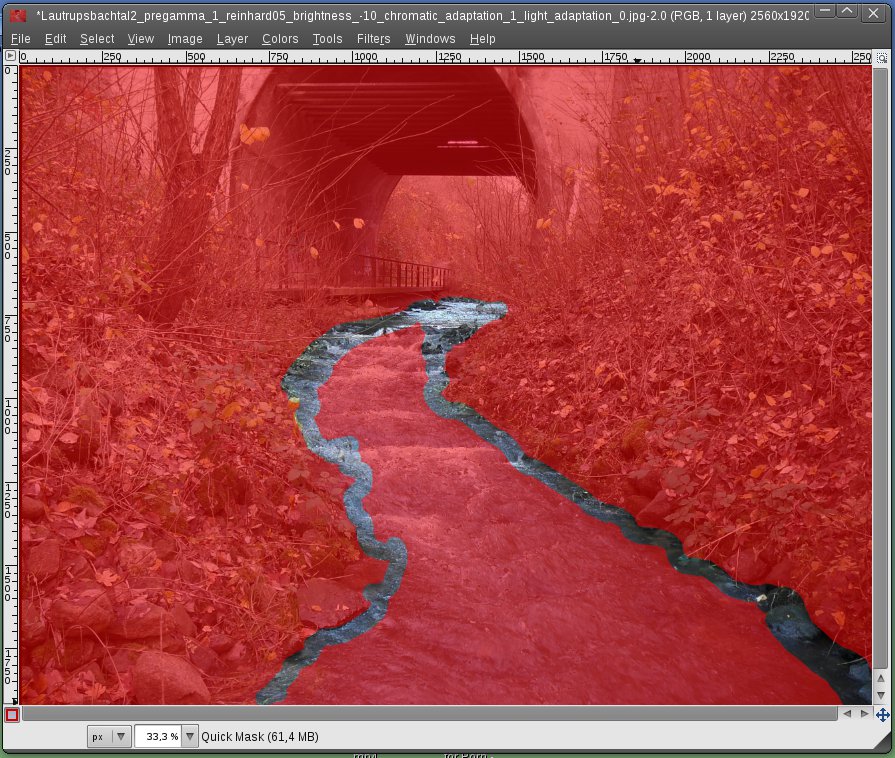
Task: Click the horizontal scrollbar track
Action: pyautogui.click(x=430, y=714)
